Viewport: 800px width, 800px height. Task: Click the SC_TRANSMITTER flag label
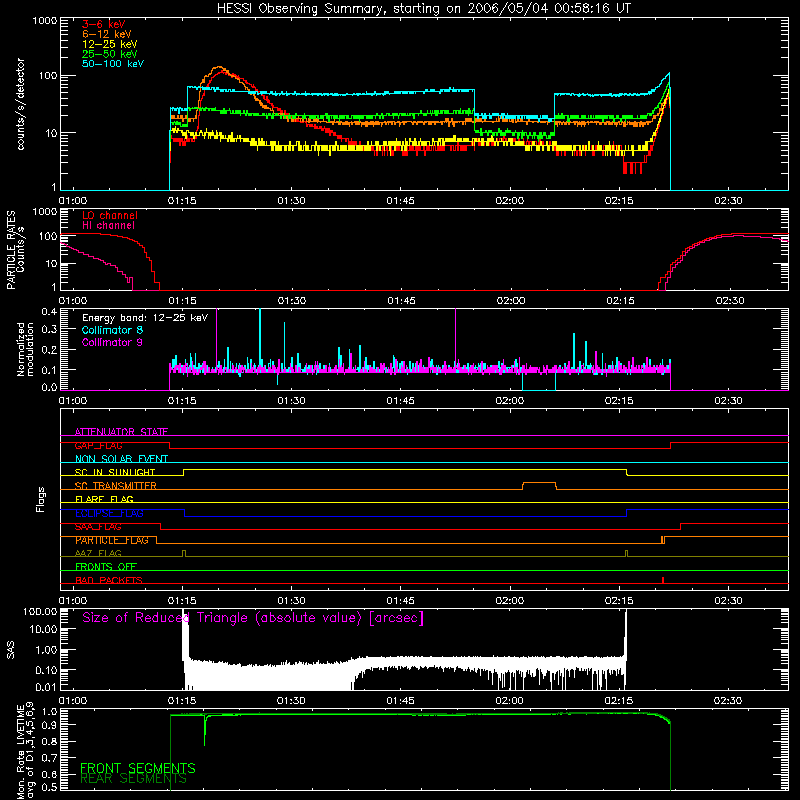pyautogui.click(x=115, y=486)
